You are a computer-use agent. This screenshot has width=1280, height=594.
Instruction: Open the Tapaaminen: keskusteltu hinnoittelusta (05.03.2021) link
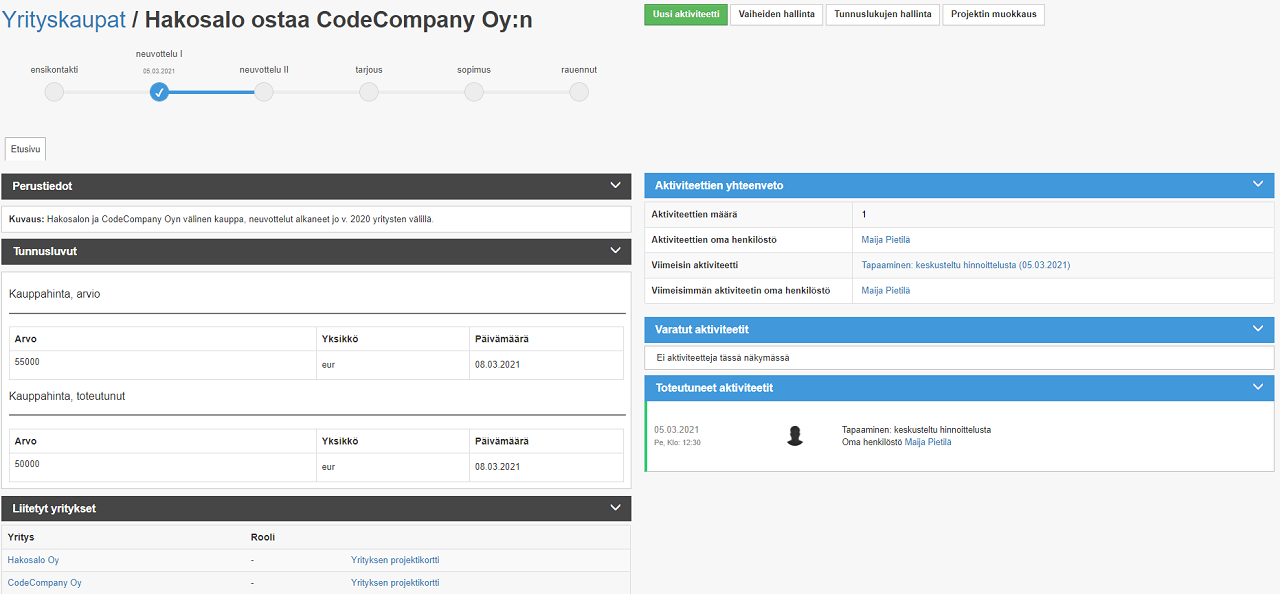966,265
